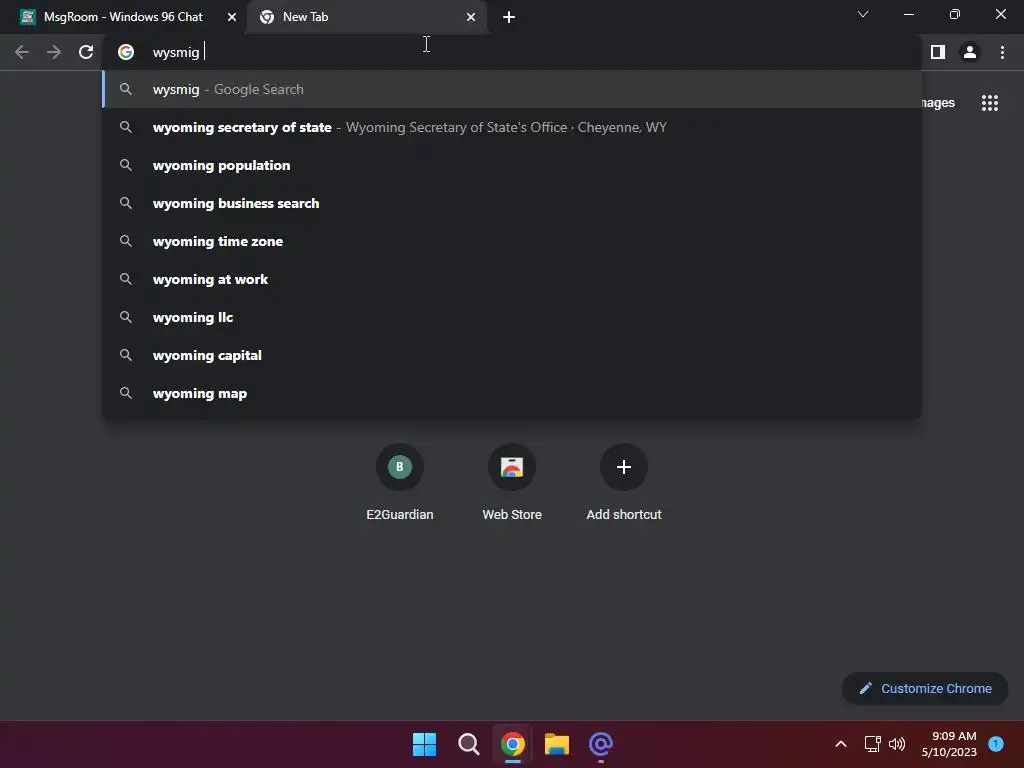Select the wyoming population suggestion

(x=512, y=165)
